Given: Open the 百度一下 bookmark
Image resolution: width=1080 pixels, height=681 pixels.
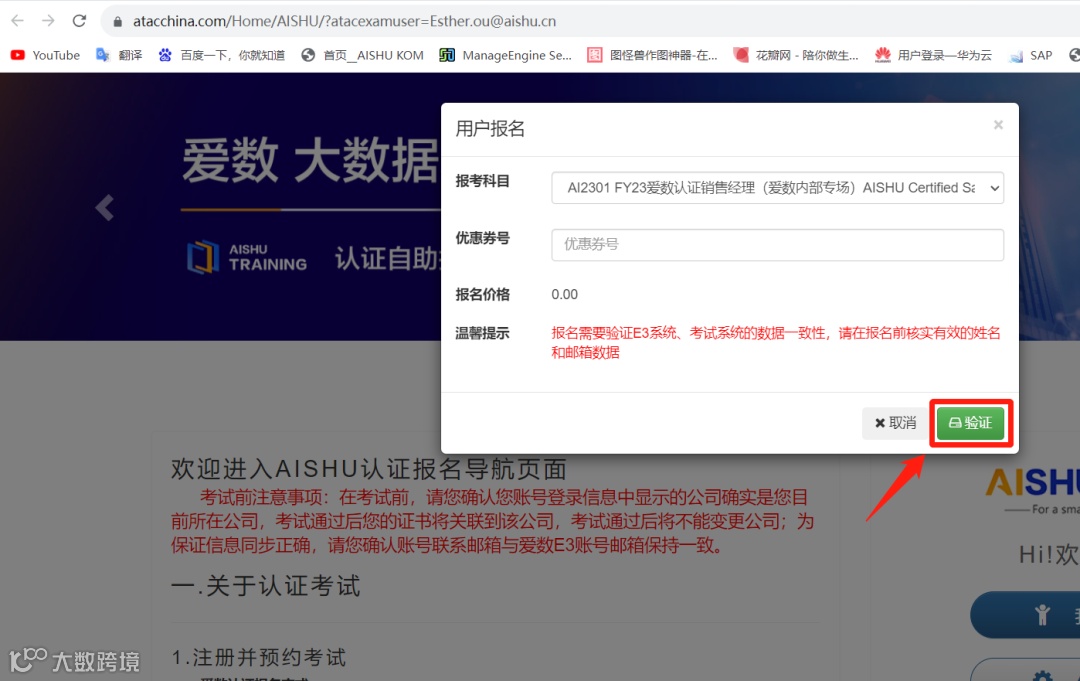Looking at the screenshot, I should click(221, 55).
